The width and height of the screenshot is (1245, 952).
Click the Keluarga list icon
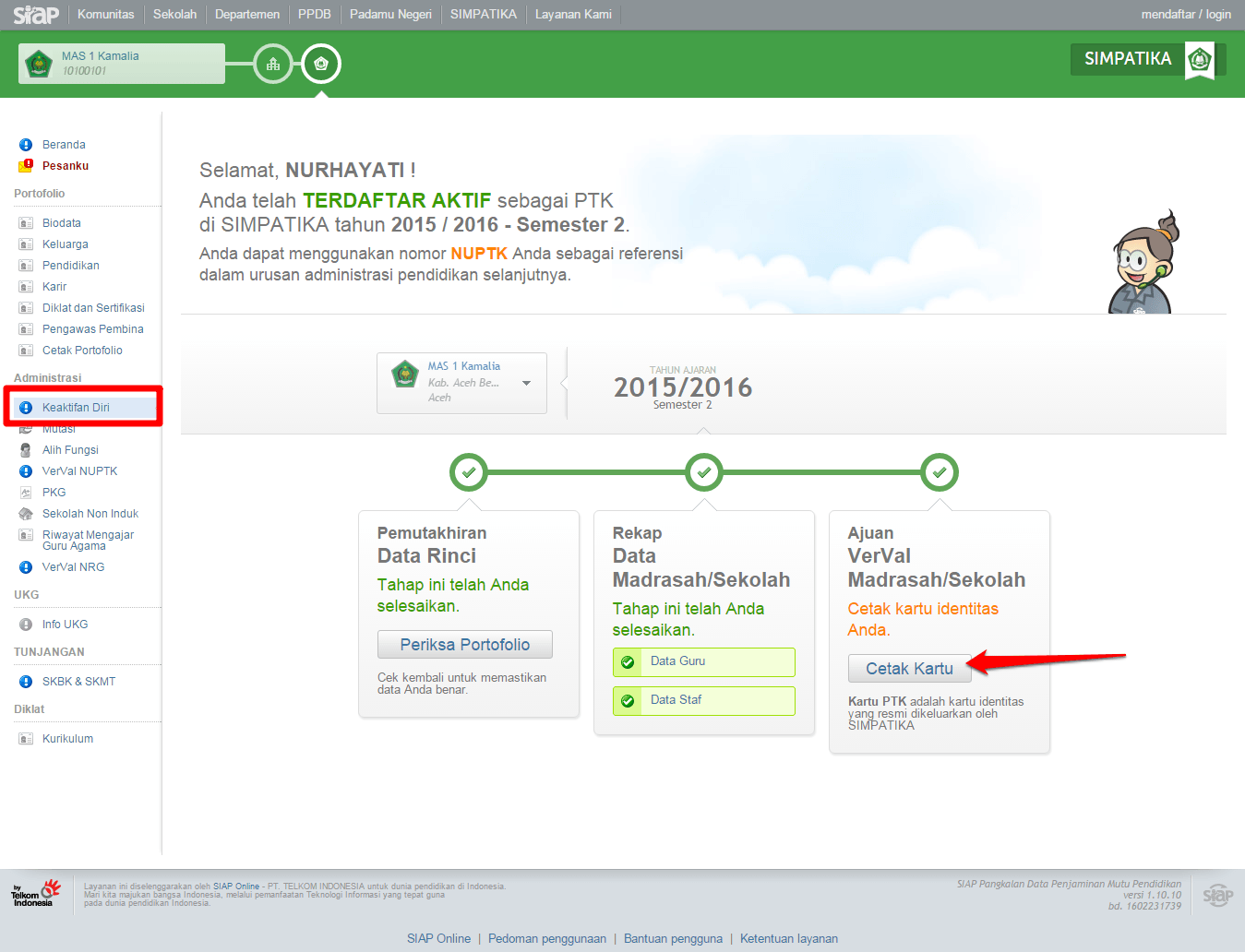pos(26,244)
